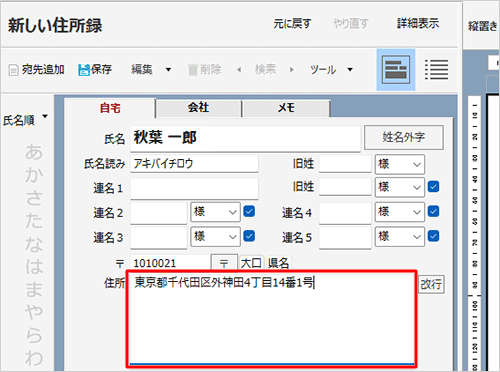Click the 連名4 input field
Image resolution: width=500 pixels, height=372 pixels.
tap(345, 213)
